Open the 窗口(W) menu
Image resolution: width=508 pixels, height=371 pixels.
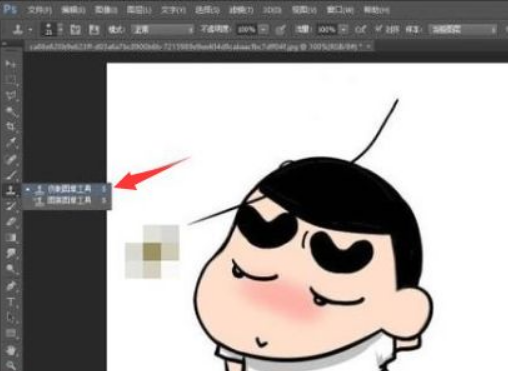click(340, 10)
